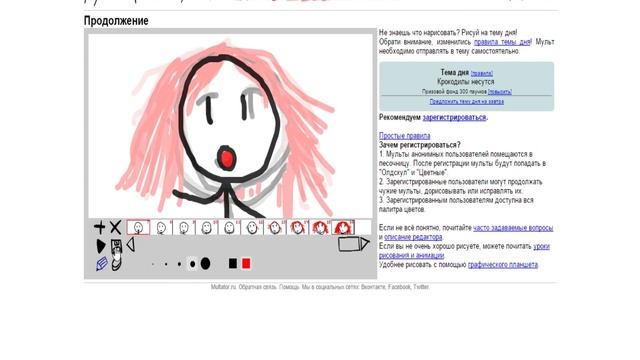
Task: Open the eighth frame thumbnail
Action: click(x=298, y=227)
